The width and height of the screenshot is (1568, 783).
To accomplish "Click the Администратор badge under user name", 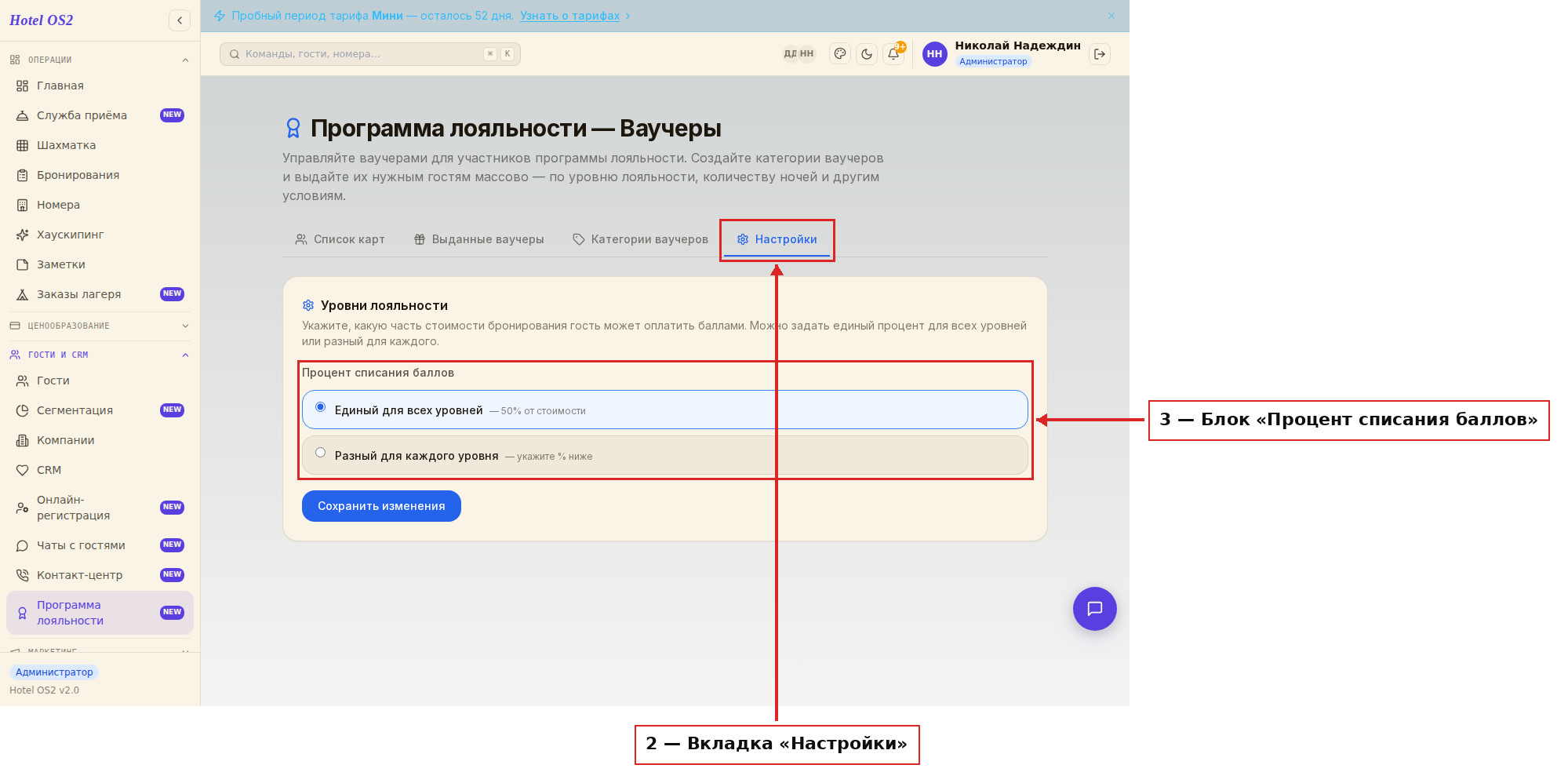I will (993, 61).
